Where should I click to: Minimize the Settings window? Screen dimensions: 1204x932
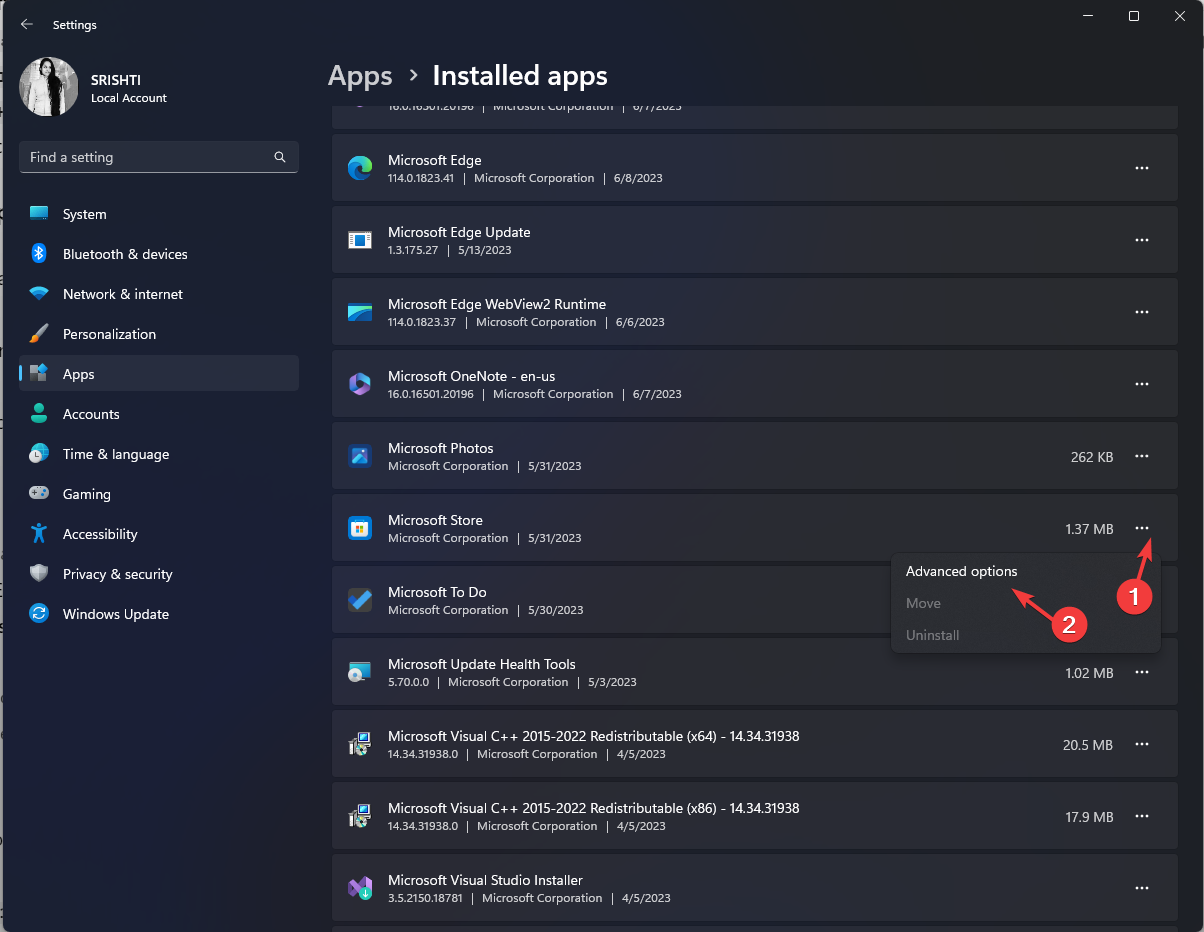pyautogui.click(x=1088, y=16)
